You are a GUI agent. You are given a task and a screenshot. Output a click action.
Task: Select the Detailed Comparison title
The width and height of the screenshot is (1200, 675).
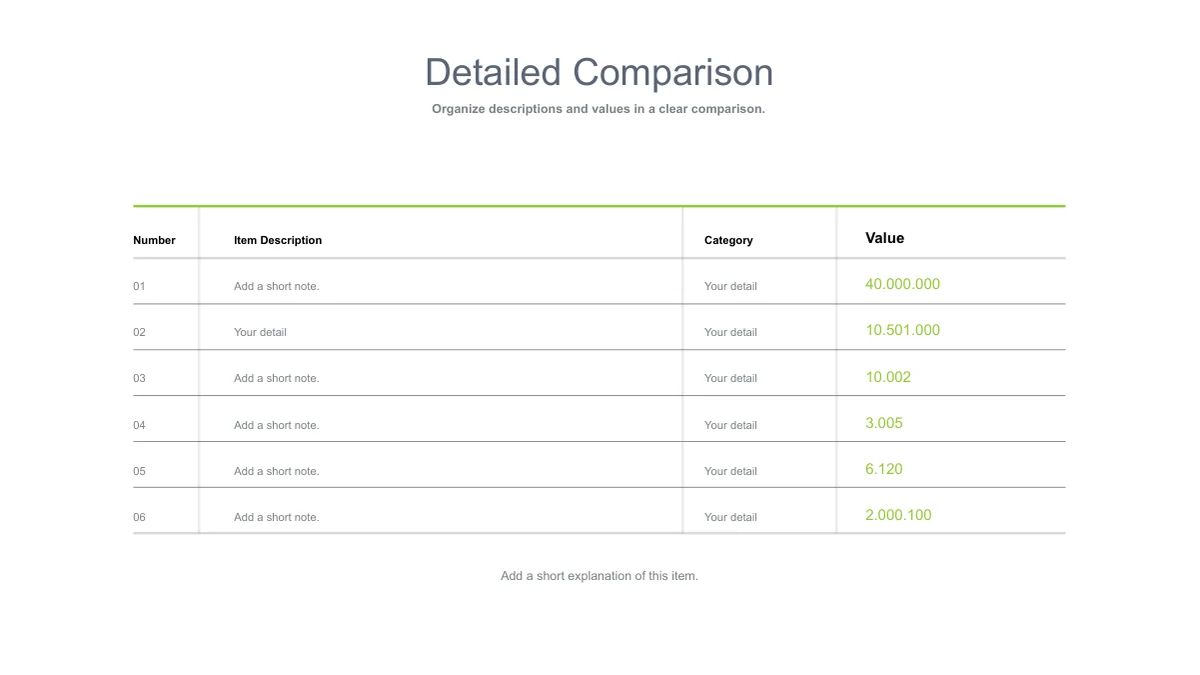click(x=599, y=73)
